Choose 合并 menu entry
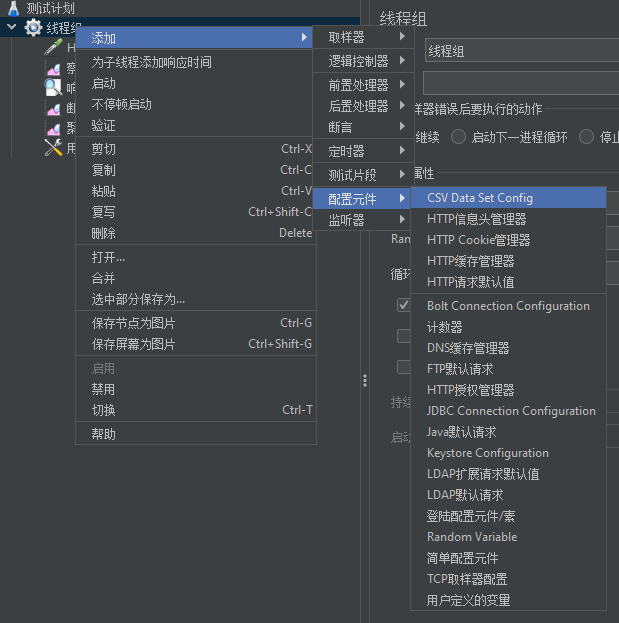619x623 pixels. click(x=195, y=278)
